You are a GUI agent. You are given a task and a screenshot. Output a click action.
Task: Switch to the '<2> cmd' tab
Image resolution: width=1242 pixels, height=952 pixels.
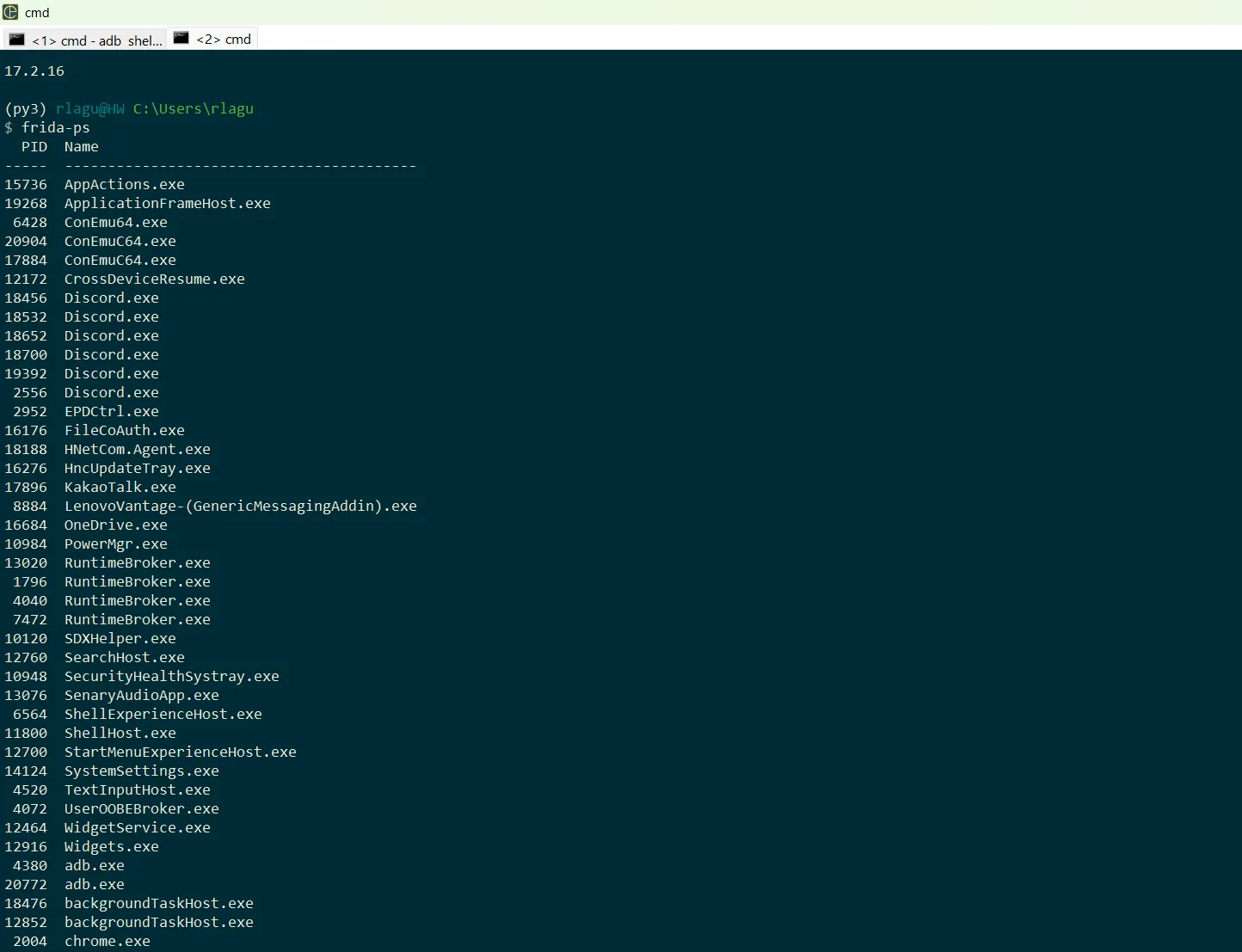coord(212,39)
